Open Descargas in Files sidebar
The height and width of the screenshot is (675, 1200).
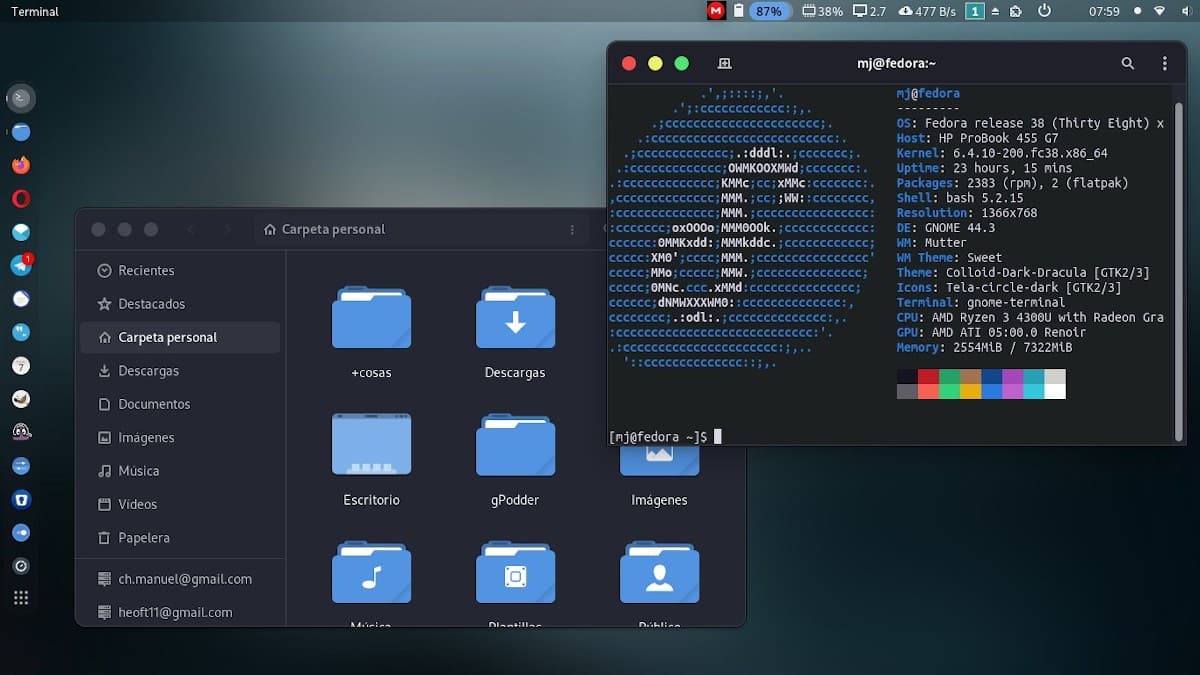click(x=180, y=371)
